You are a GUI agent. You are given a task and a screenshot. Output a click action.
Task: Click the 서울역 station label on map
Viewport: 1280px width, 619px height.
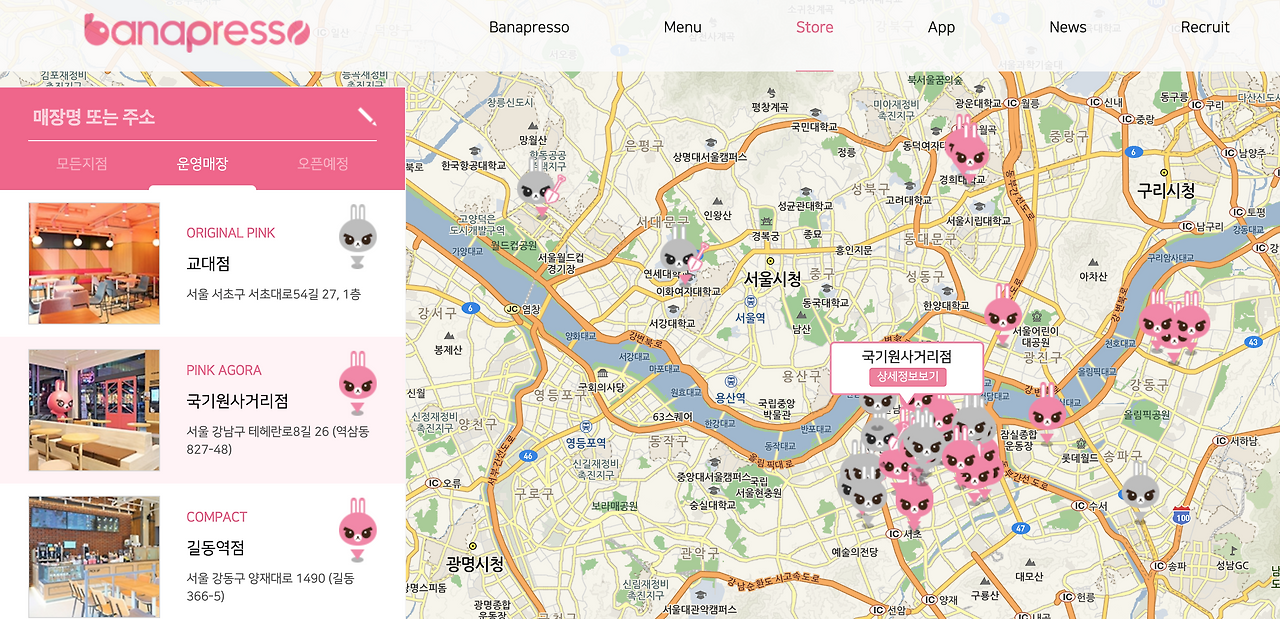750,317
